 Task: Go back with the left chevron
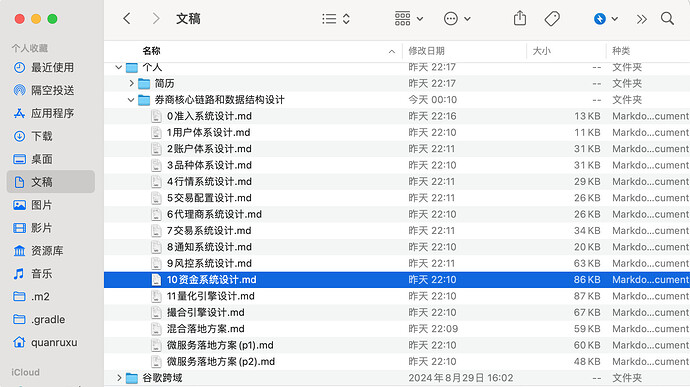127,18
